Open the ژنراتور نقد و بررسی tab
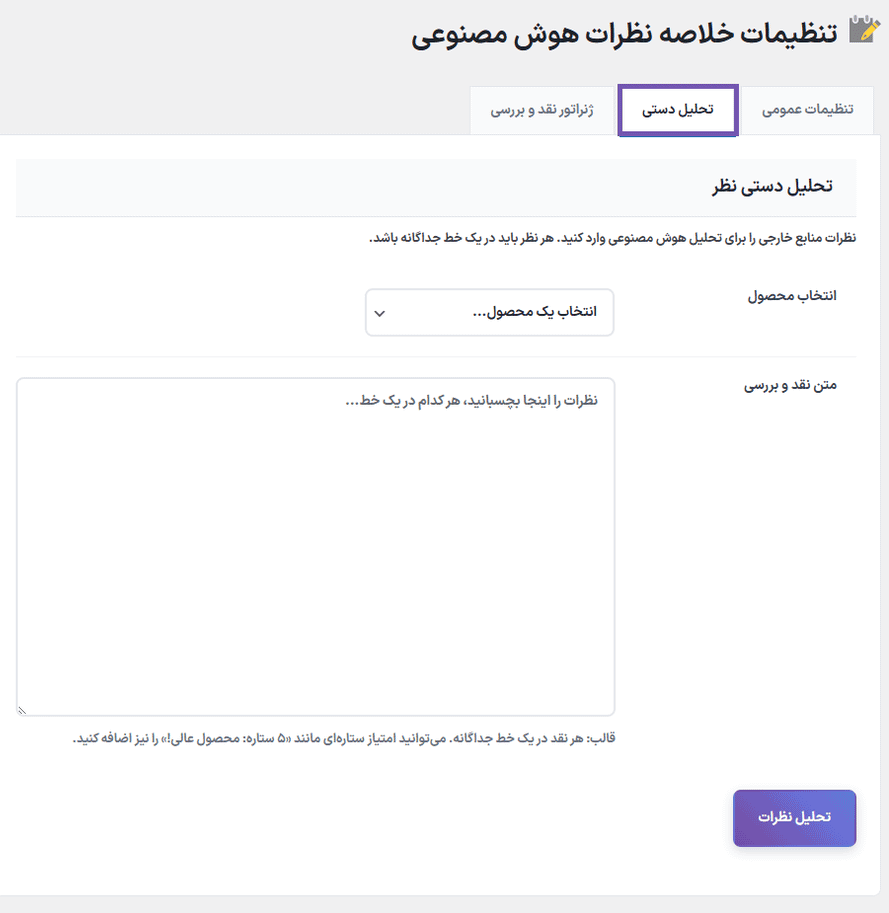Image resolution: width=889 pixels, height=913 pixels. pos(541,109)
